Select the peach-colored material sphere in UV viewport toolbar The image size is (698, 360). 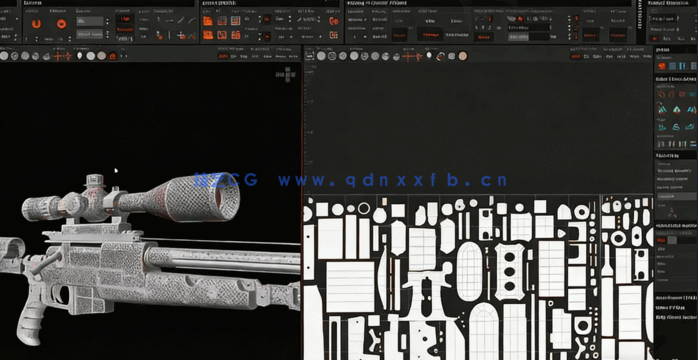463,56
